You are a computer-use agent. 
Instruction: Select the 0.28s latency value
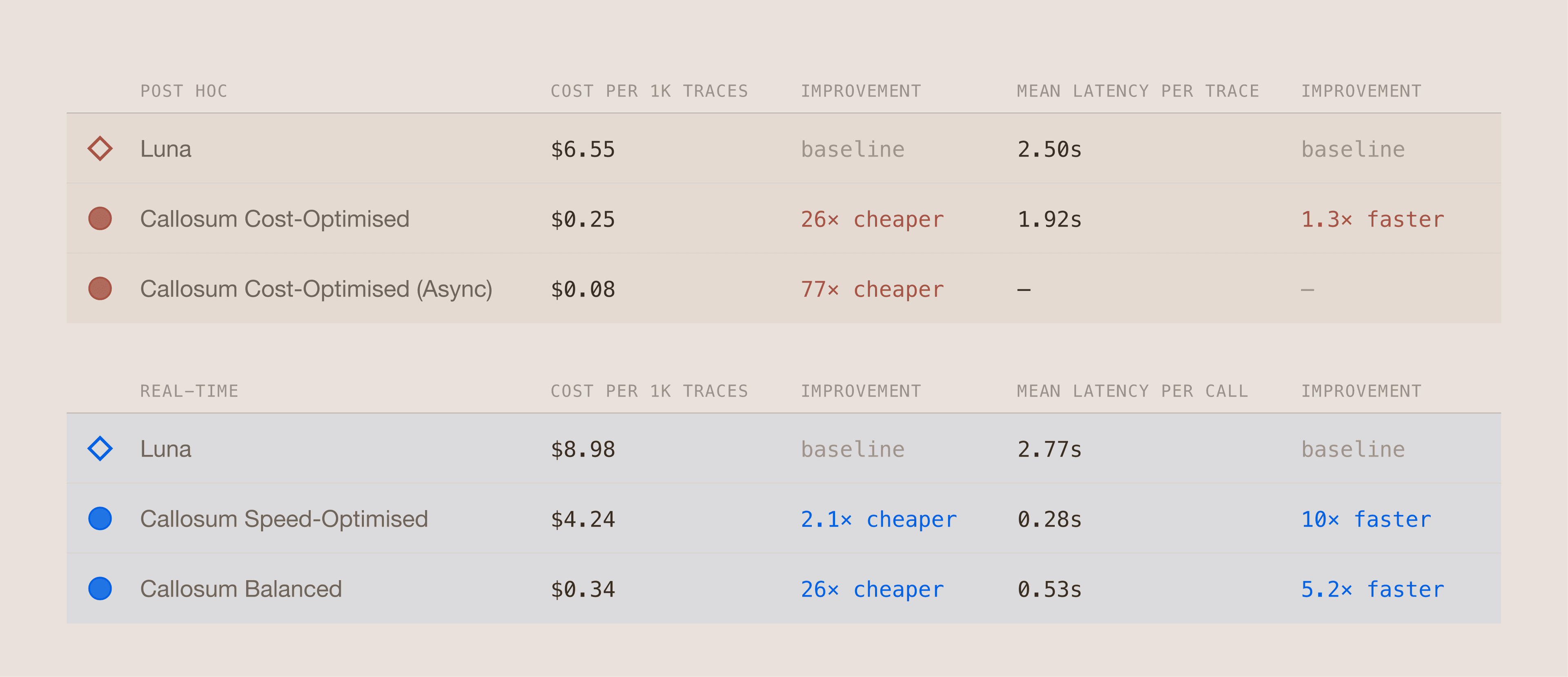(1049, 519)
